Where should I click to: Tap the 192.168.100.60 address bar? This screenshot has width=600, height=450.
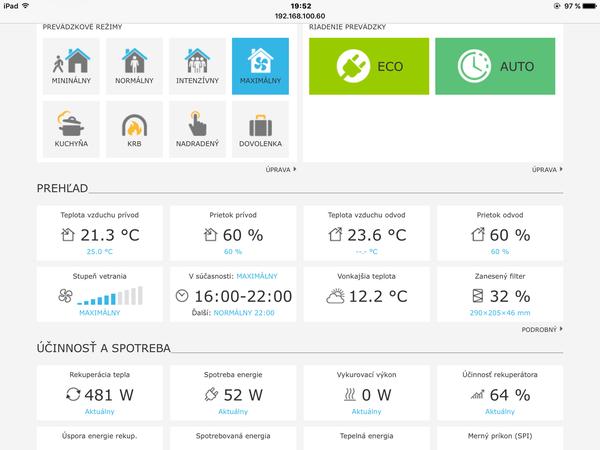pos(300,16)
